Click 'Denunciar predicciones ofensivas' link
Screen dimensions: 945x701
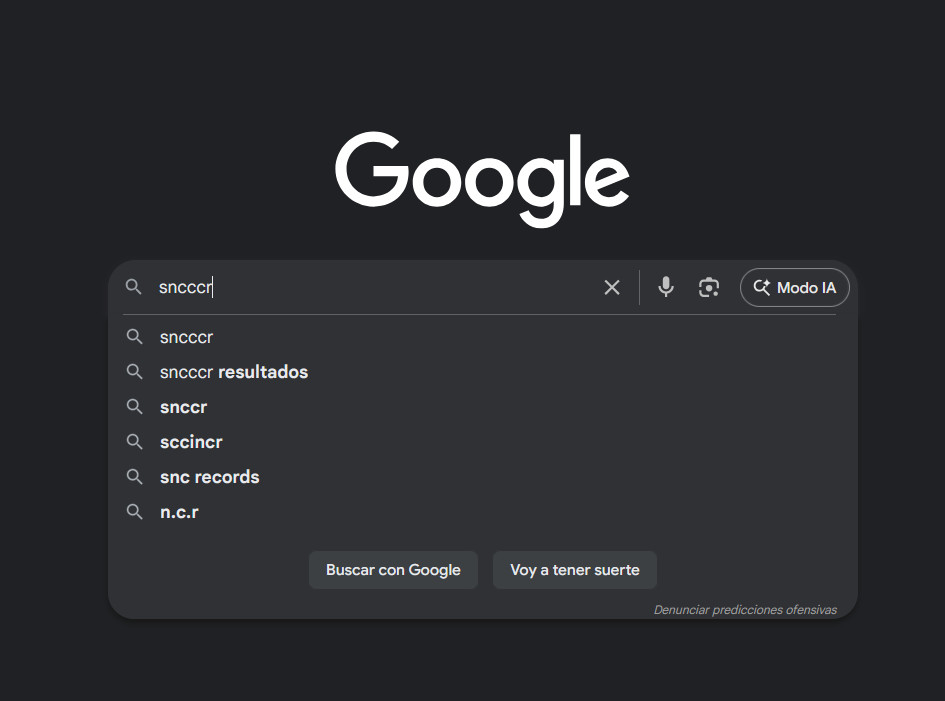[x=745, y=610]
